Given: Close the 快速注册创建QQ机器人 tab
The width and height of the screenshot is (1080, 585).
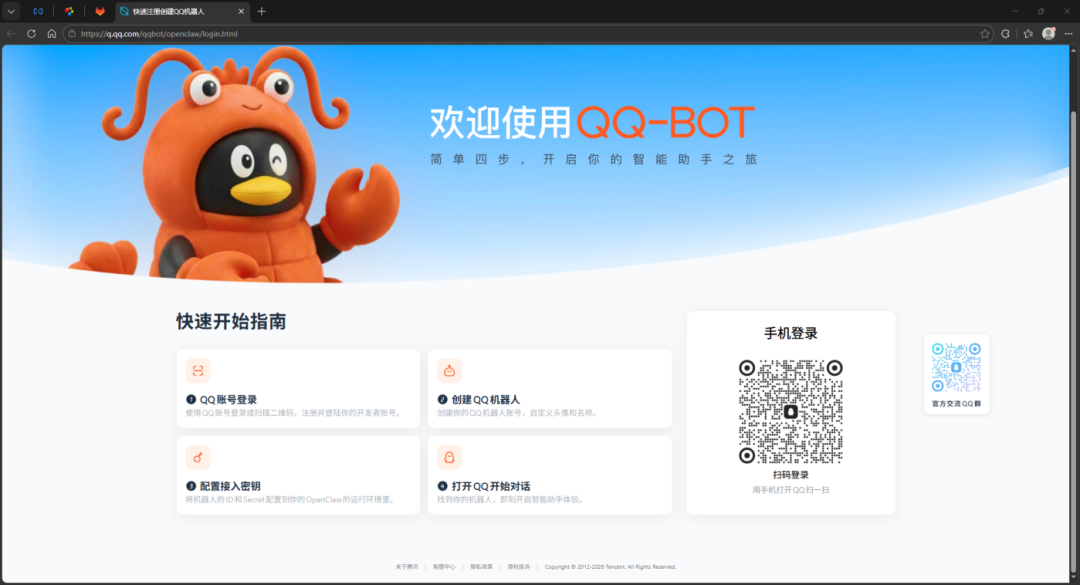Looking at the screenshot, I should [x=241, y=12].
